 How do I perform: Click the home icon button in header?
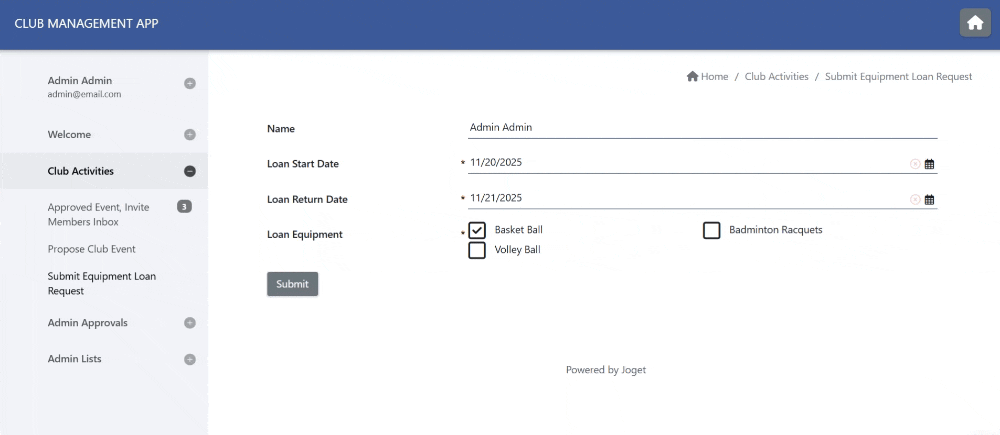click(975, 24)
